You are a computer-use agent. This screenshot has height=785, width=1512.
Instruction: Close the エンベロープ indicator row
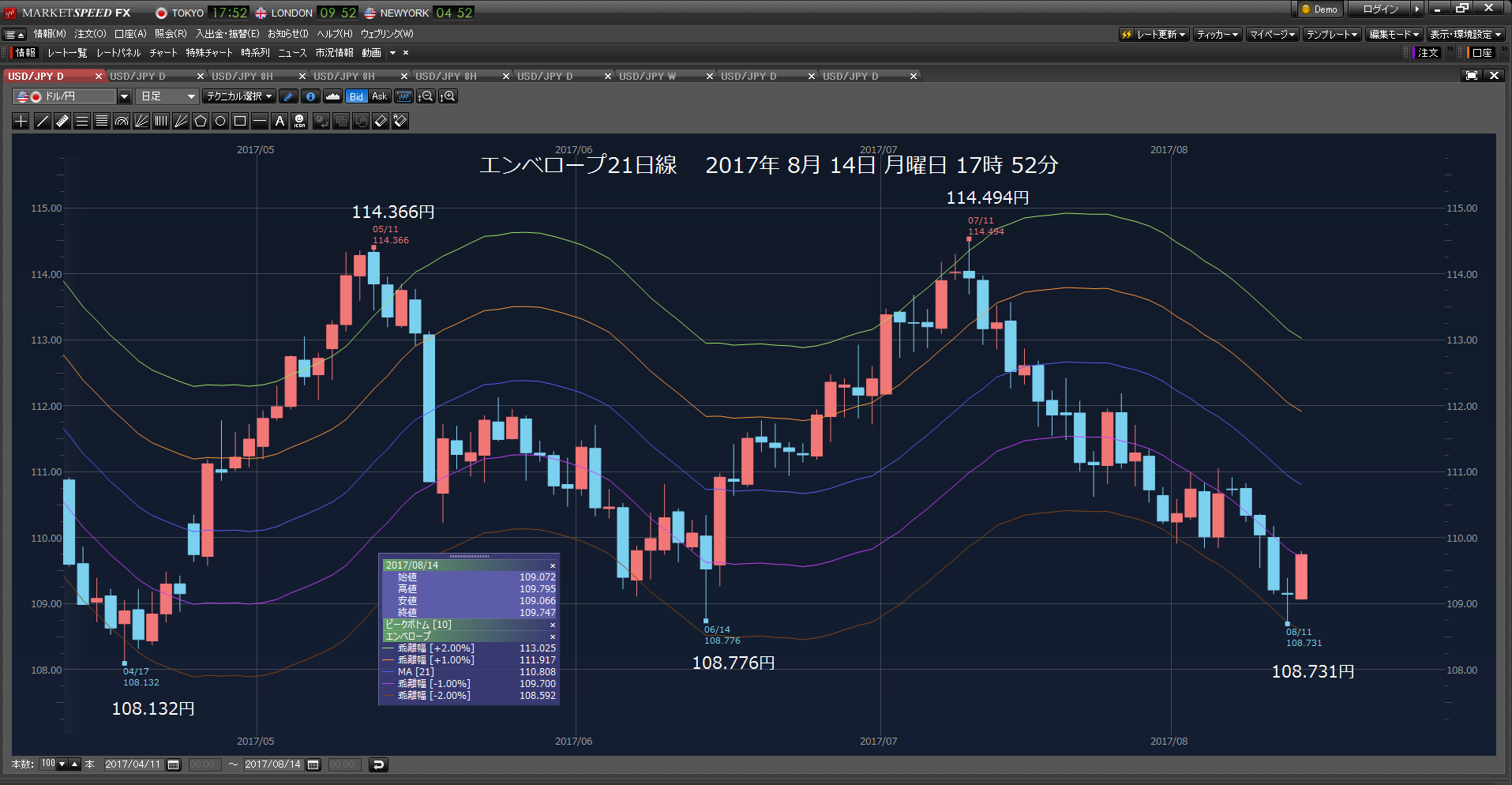coord(553,637)
